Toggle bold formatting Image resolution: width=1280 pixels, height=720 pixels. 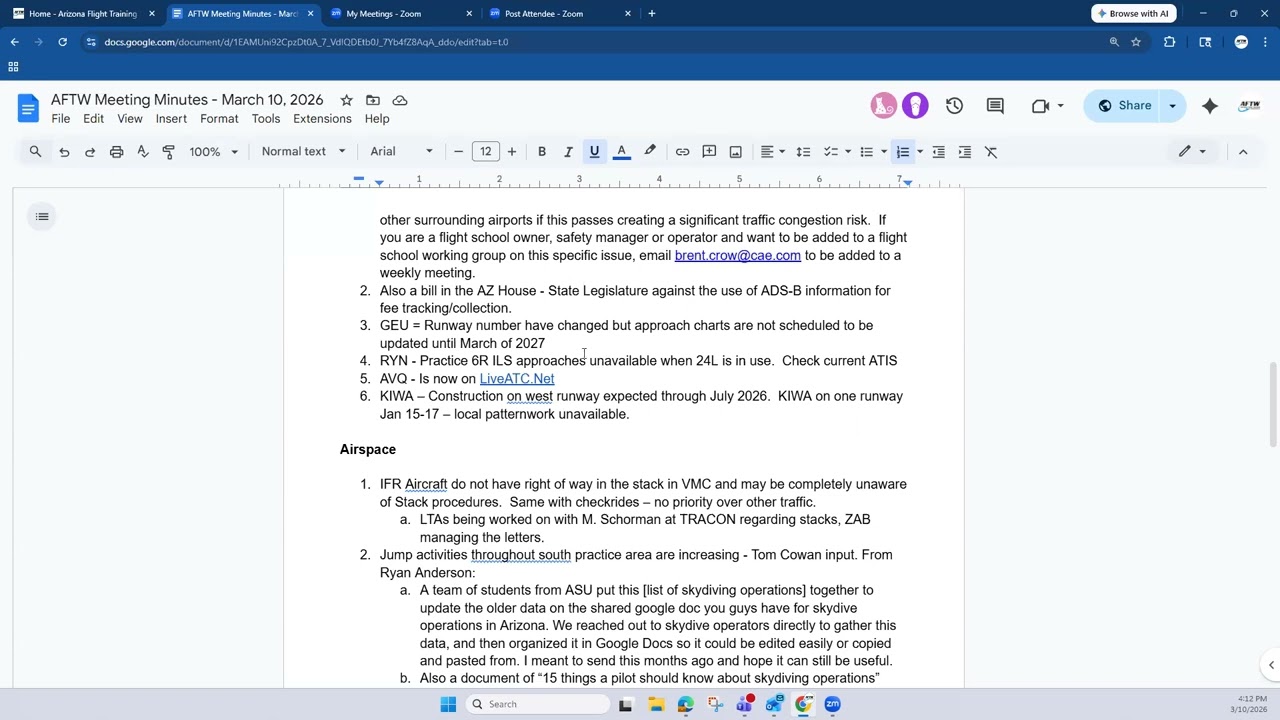542,152
